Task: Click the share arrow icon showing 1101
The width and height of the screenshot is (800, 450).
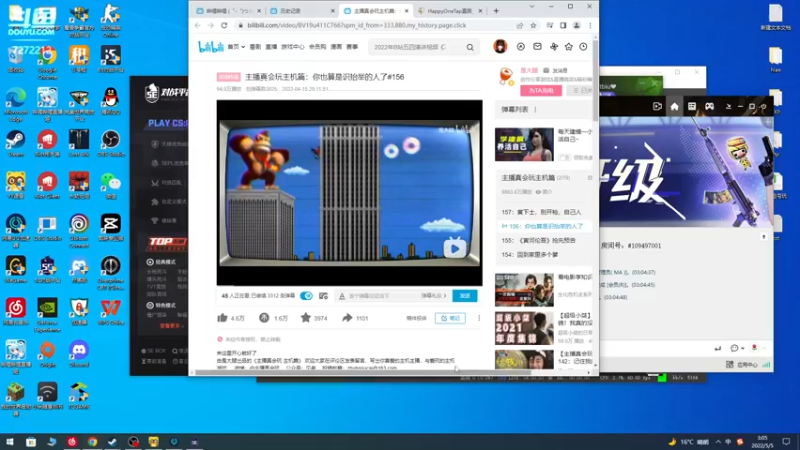Action: 347,318
